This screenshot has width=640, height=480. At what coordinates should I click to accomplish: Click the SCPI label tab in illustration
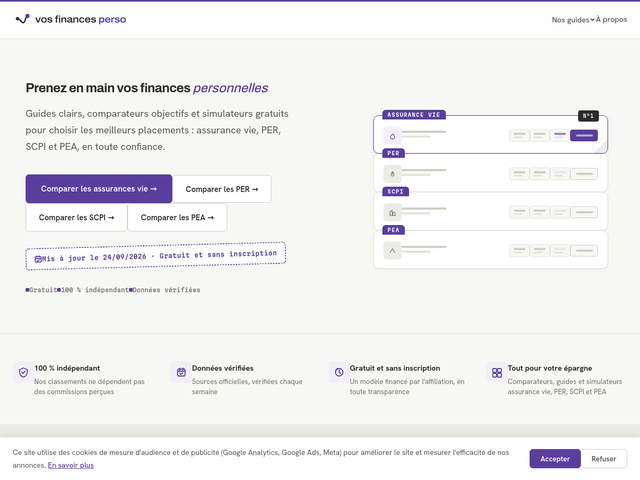coord(395,191)
